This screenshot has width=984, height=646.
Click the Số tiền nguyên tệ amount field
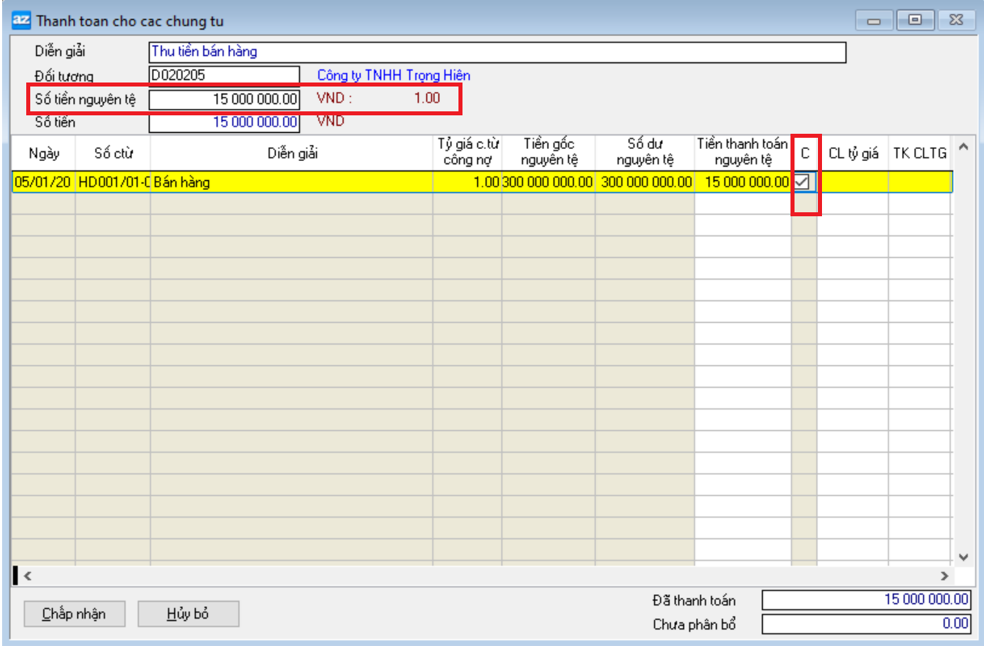223,99
